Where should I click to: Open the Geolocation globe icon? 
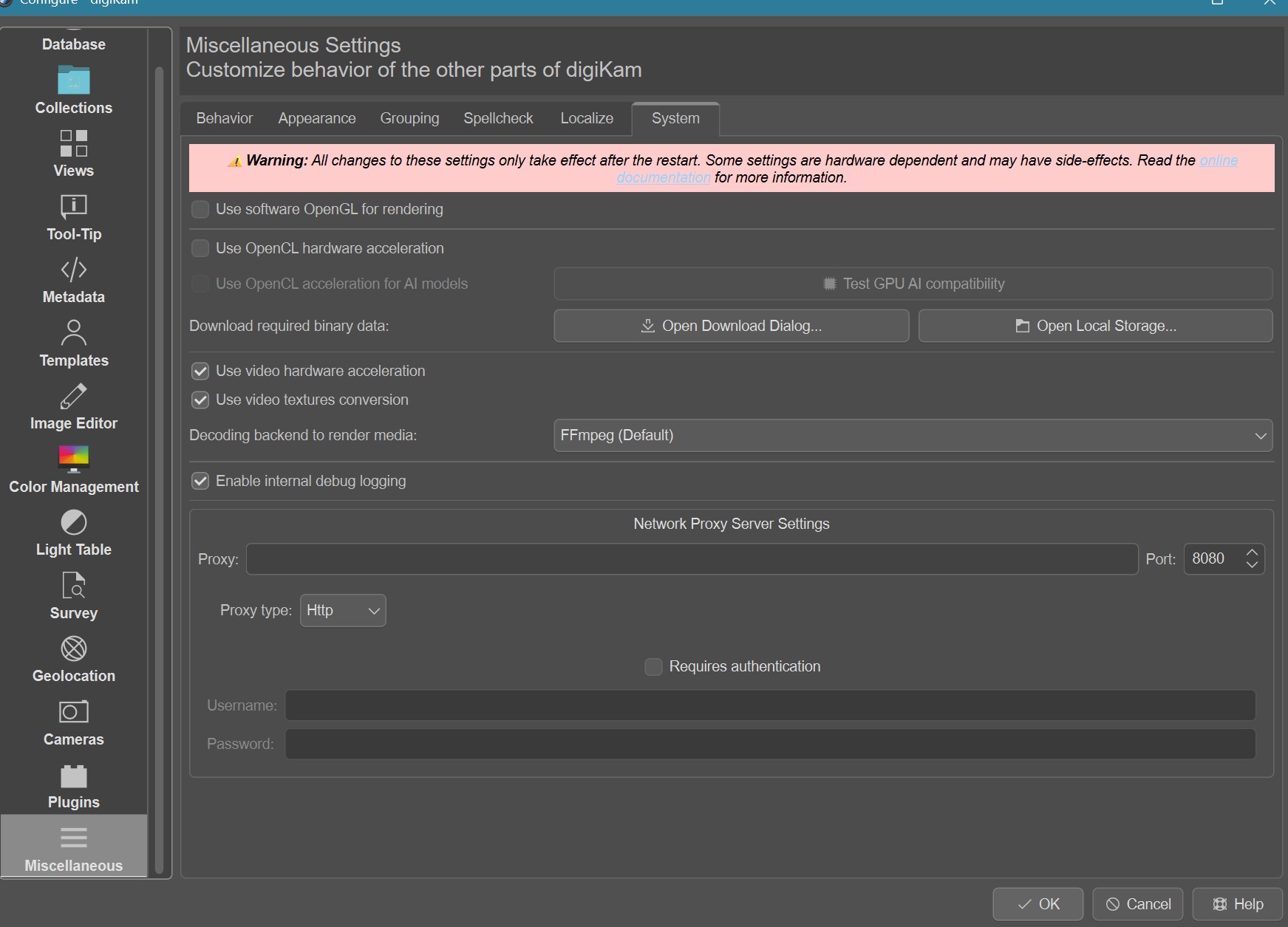[x=73, y=649]
